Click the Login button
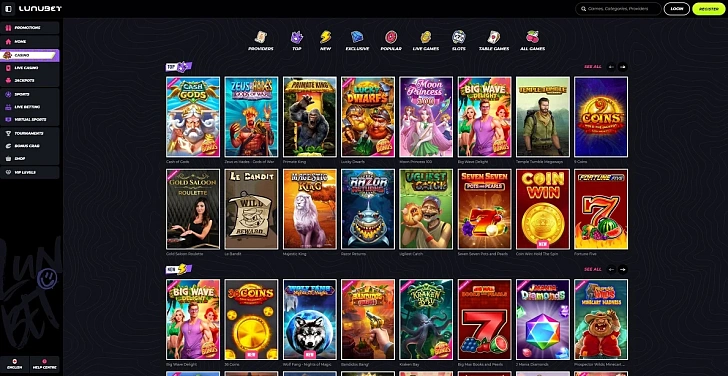The width and height of the screenshot is (728, 376). click(x=676, y=9)
